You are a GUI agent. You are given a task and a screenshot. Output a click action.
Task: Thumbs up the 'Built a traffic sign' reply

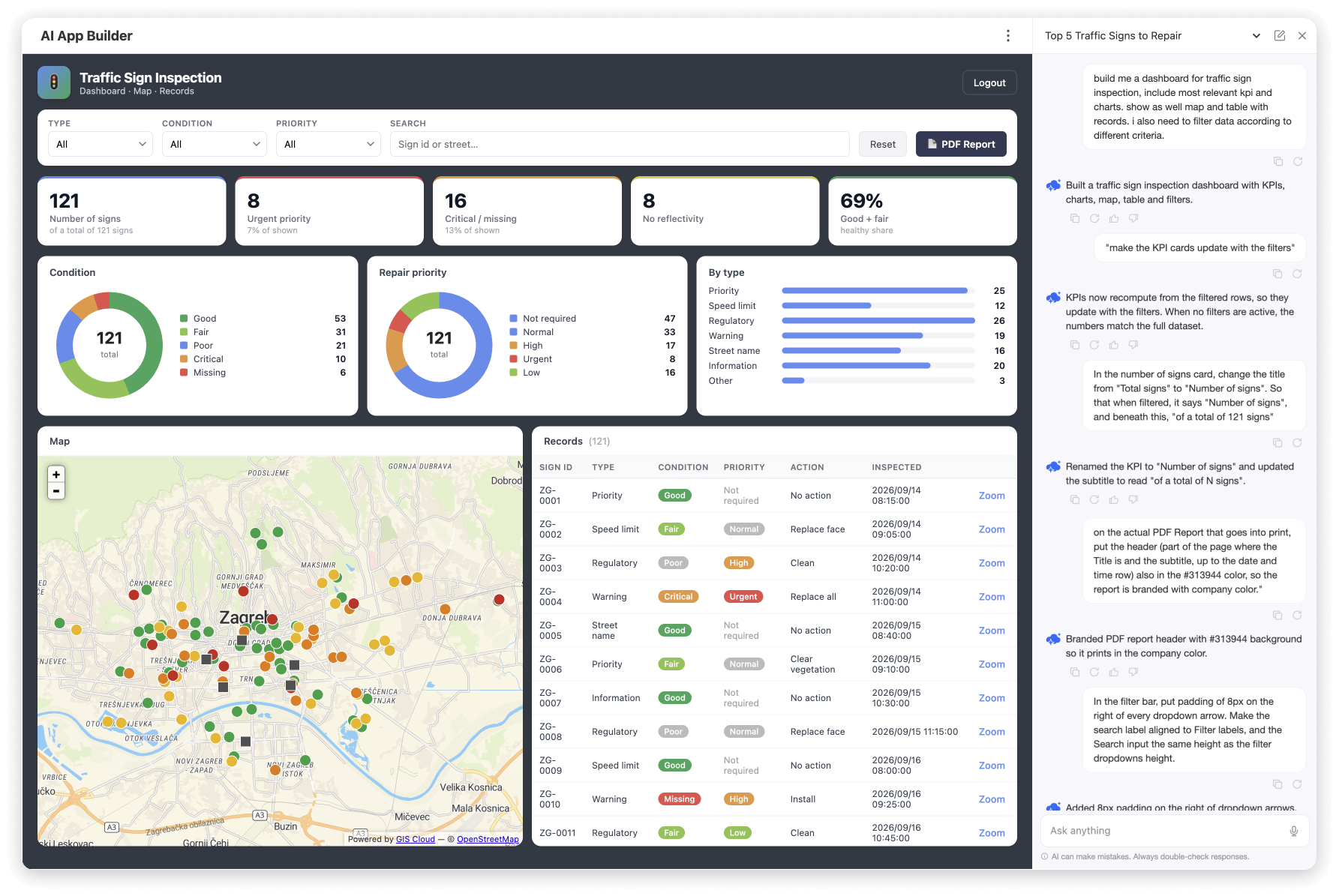pyautogui.click(x=1114, y=218)
